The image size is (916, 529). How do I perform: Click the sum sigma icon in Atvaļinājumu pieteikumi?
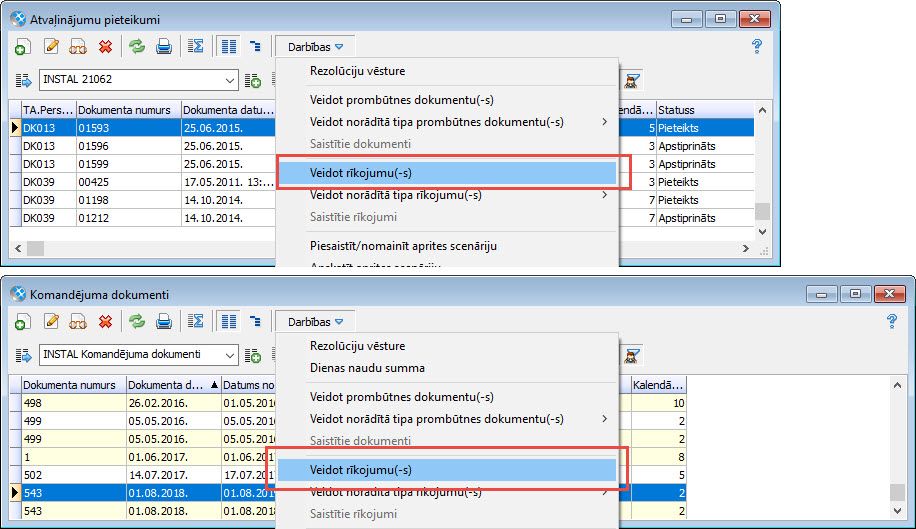pyautogui.click(x=196, y=46)
